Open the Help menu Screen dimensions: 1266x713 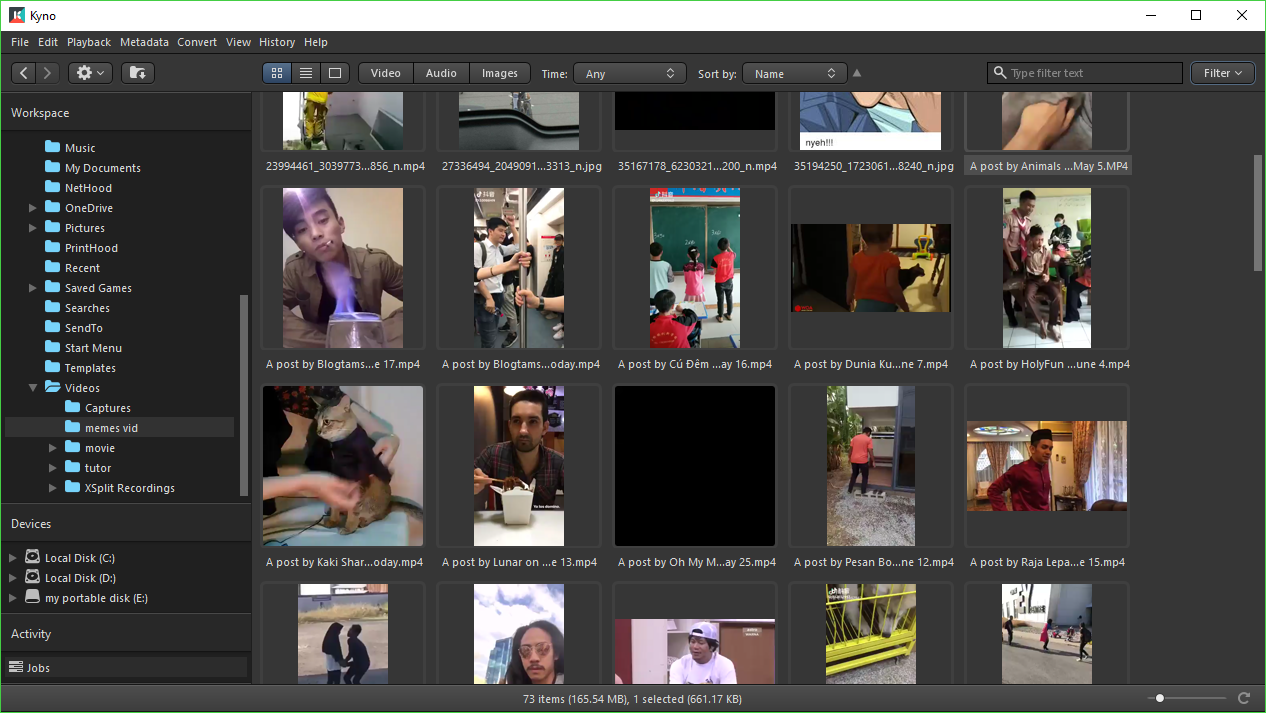click(x=316, y=42)
